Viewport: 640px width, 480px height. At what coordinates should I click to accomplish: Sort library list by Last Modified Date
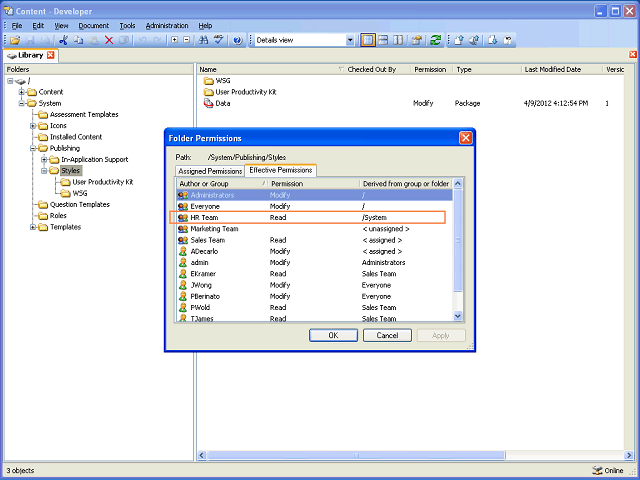(562, 69)
